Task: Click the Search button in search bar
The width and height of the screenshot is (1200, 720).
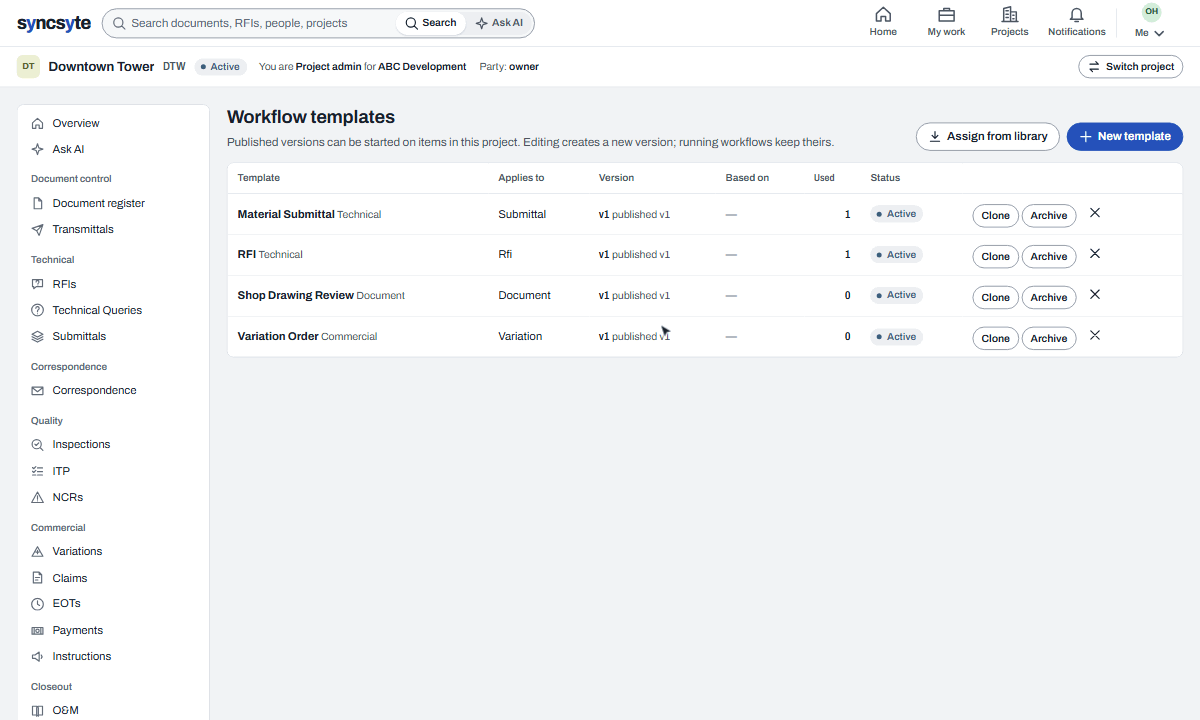Action: (x=431, y=23)
